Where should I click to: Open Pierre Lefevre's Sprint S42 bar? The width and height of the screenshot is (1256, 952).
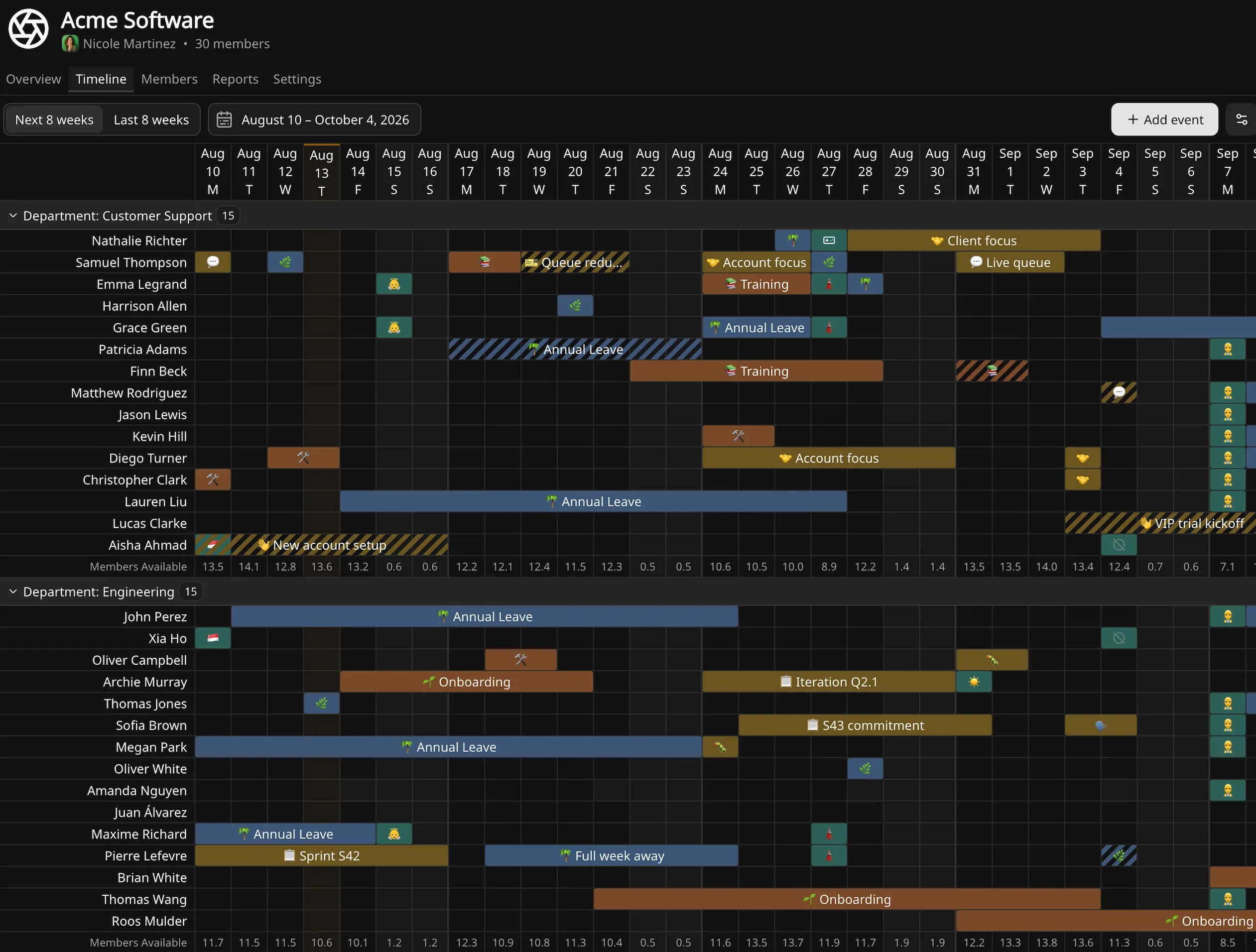click(x=321, y=856)
